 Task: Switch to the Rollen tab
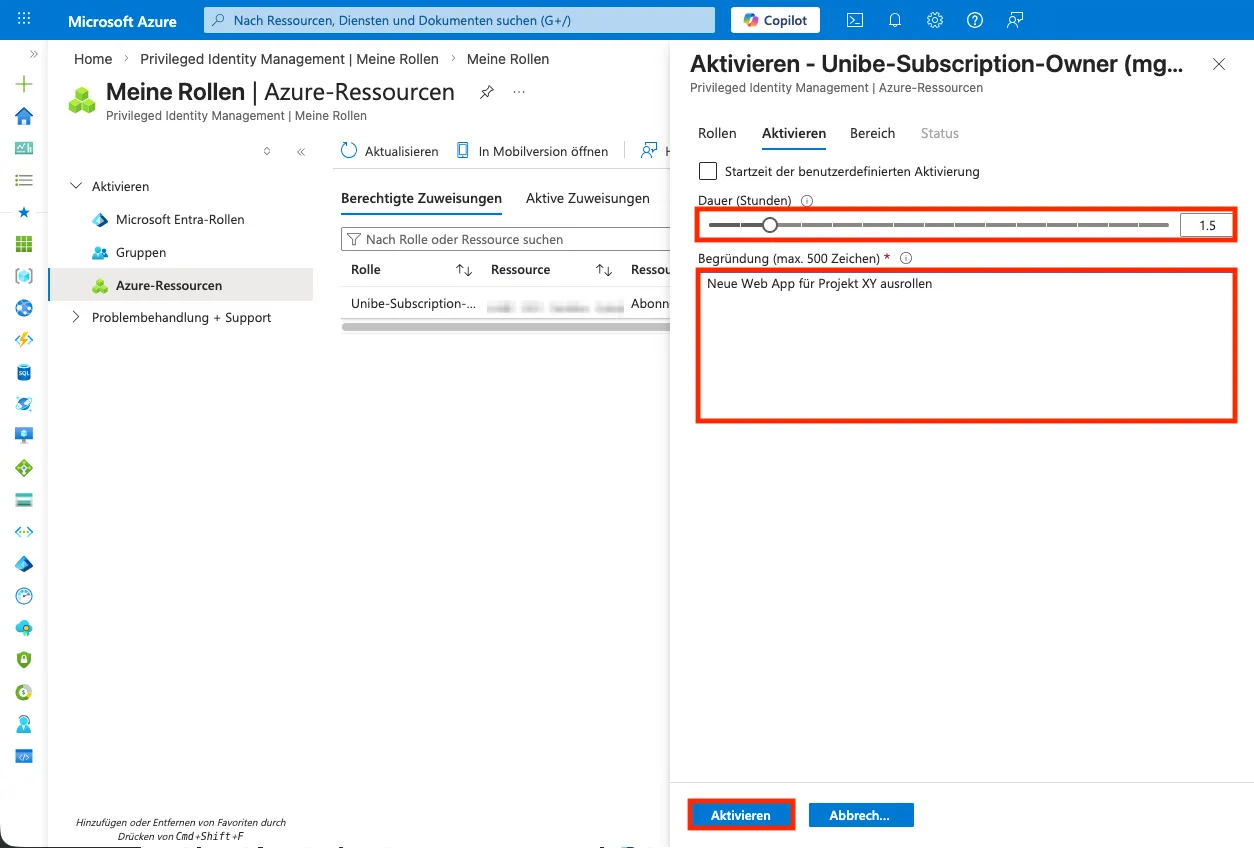717,133
